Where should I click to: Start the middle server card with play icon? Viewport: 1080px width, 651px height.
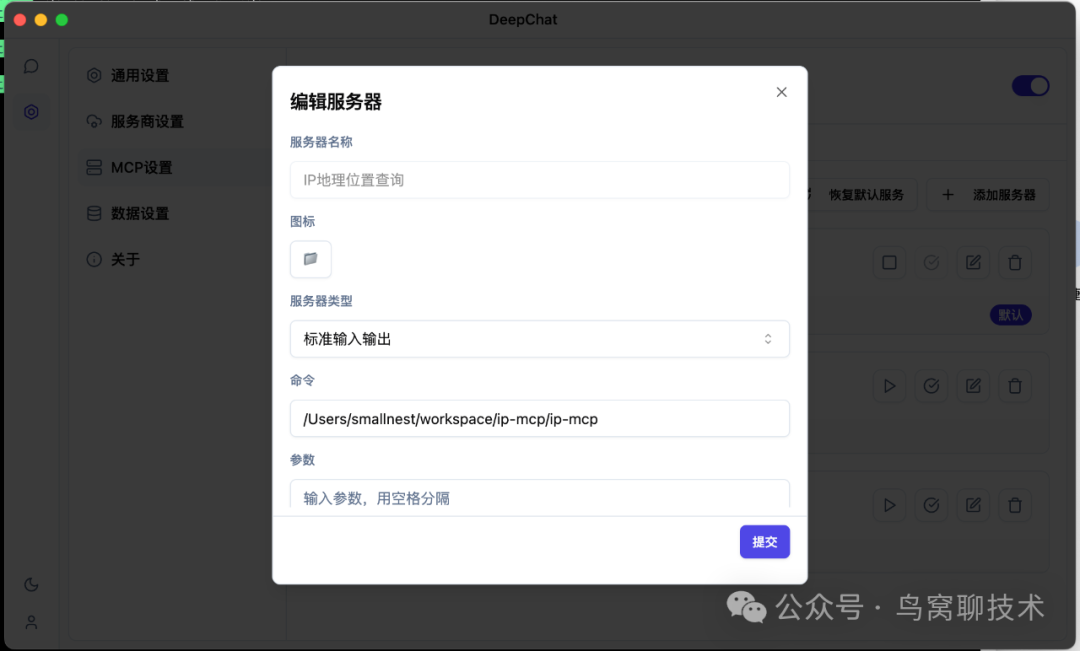point(889,386)
